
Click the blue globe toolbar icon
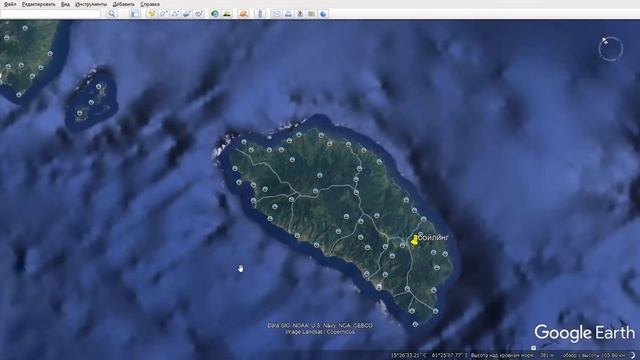pyautogui.click(x=323, y=13)
